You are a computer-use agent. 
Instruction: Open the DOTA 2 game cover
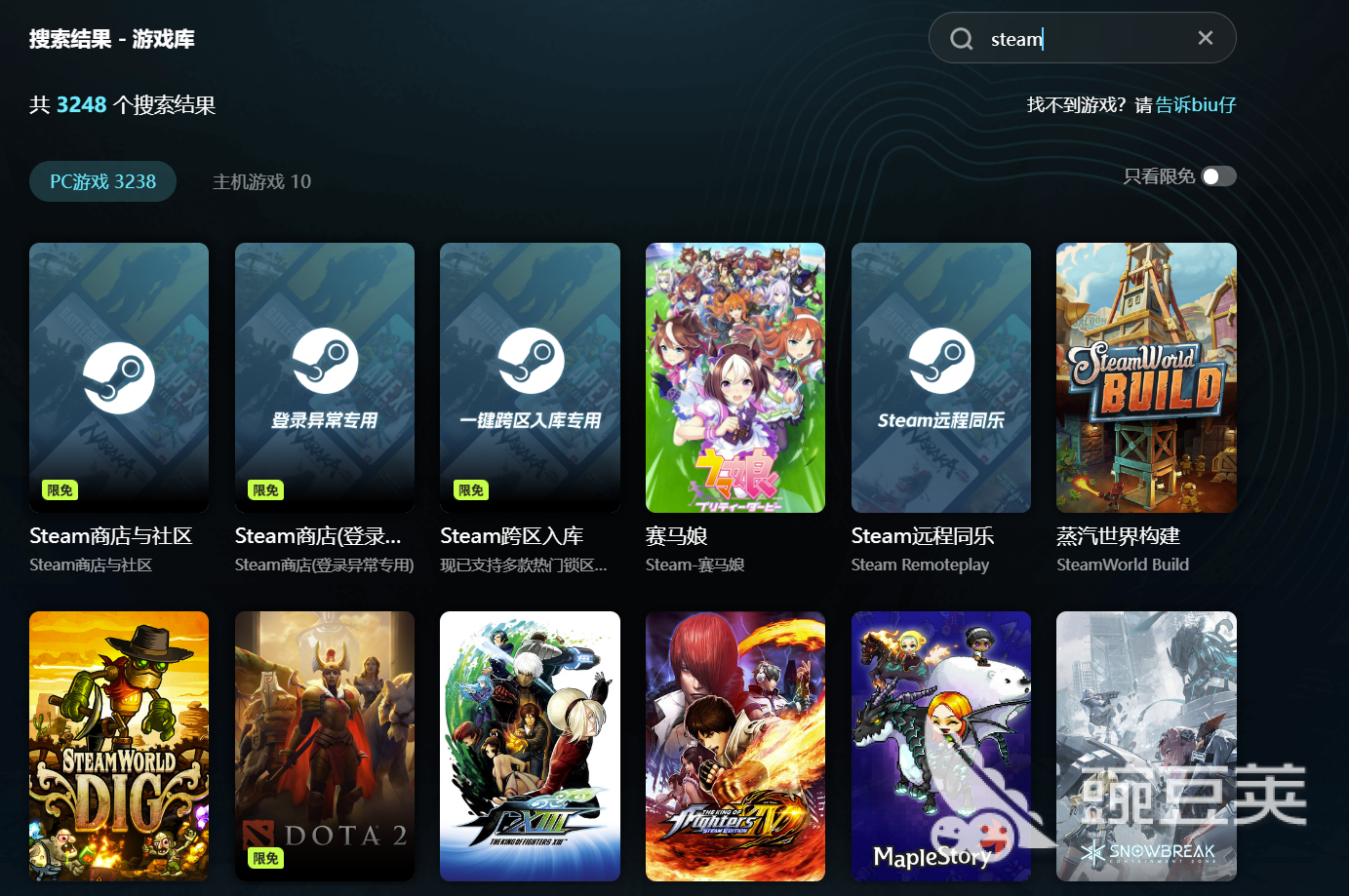point(325,746)
